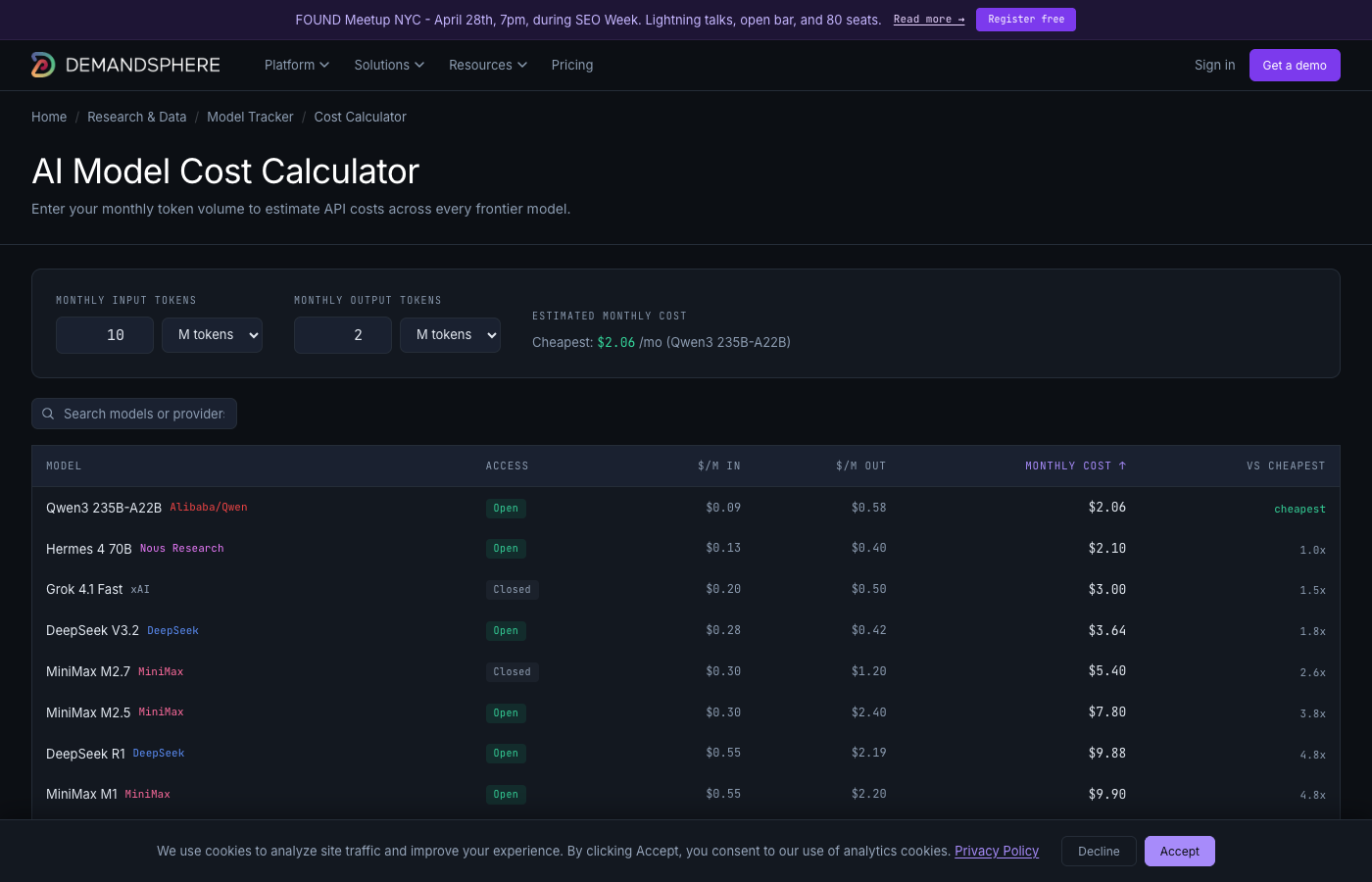Open the input tokens unit dropdown
This screenshot has height=882, width=1372.
212,334
